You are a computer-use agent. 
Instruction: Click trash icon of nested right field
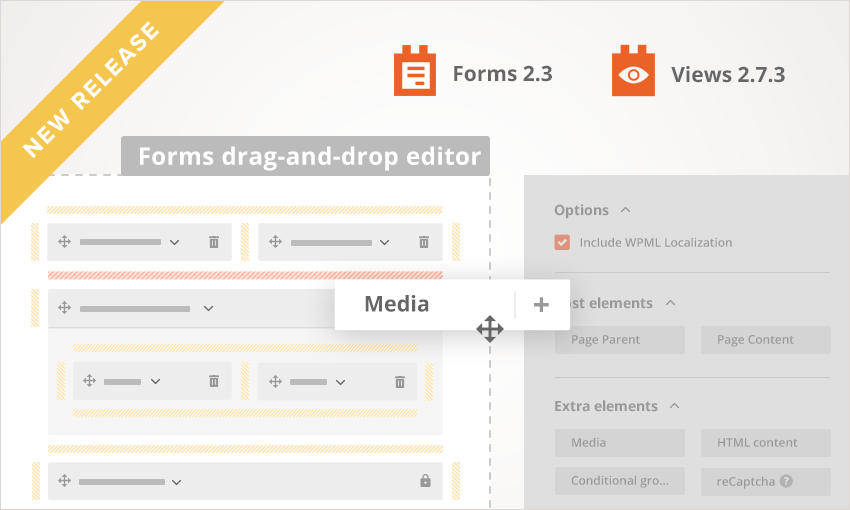point(400,382)
